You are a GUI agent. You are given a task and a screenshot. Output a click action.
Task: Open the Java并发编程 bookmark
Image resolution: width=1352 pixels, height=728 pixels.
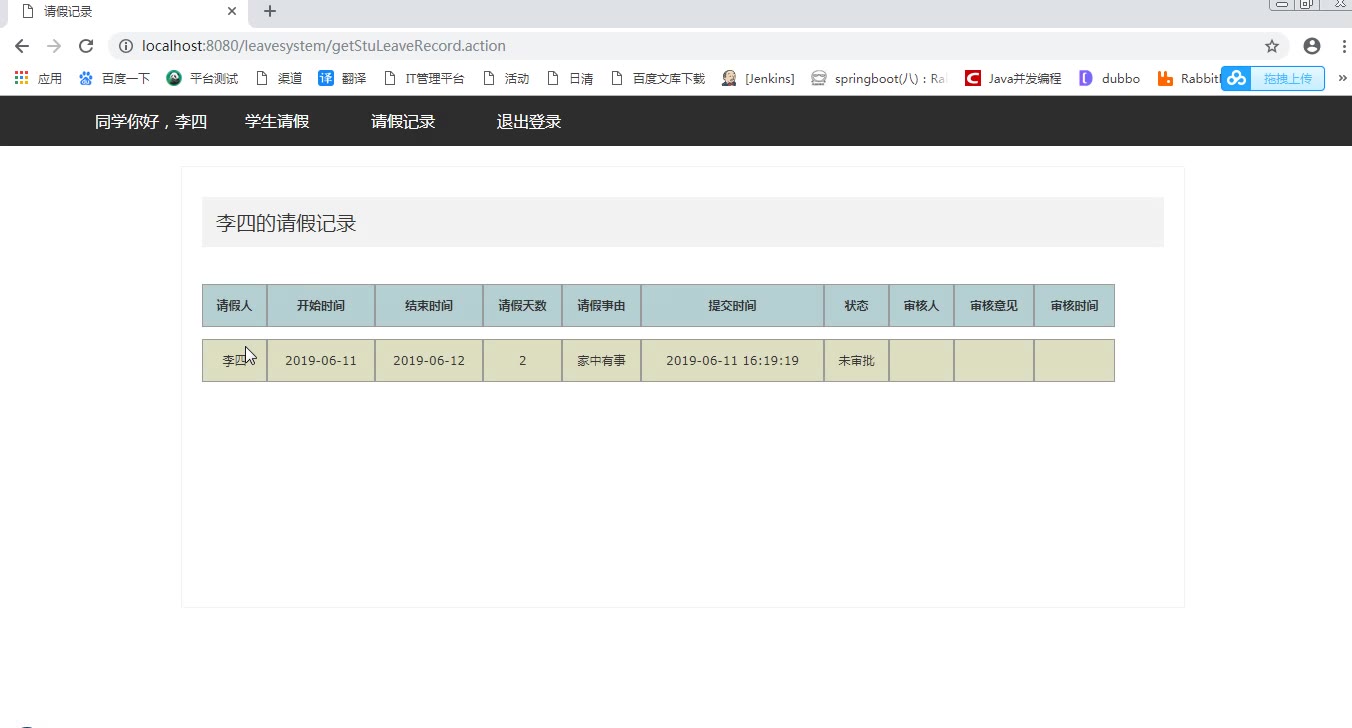pos(1013,78)
